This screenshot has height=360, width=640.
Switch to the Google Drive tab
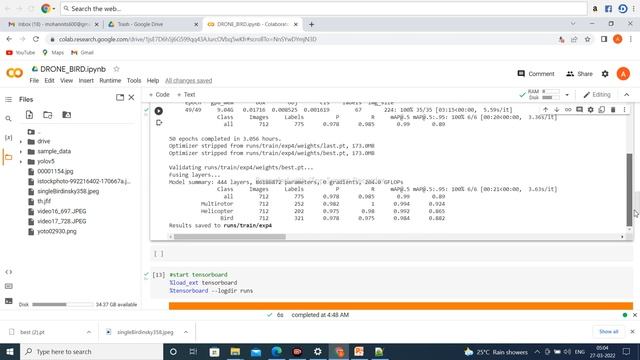(152, 24)
